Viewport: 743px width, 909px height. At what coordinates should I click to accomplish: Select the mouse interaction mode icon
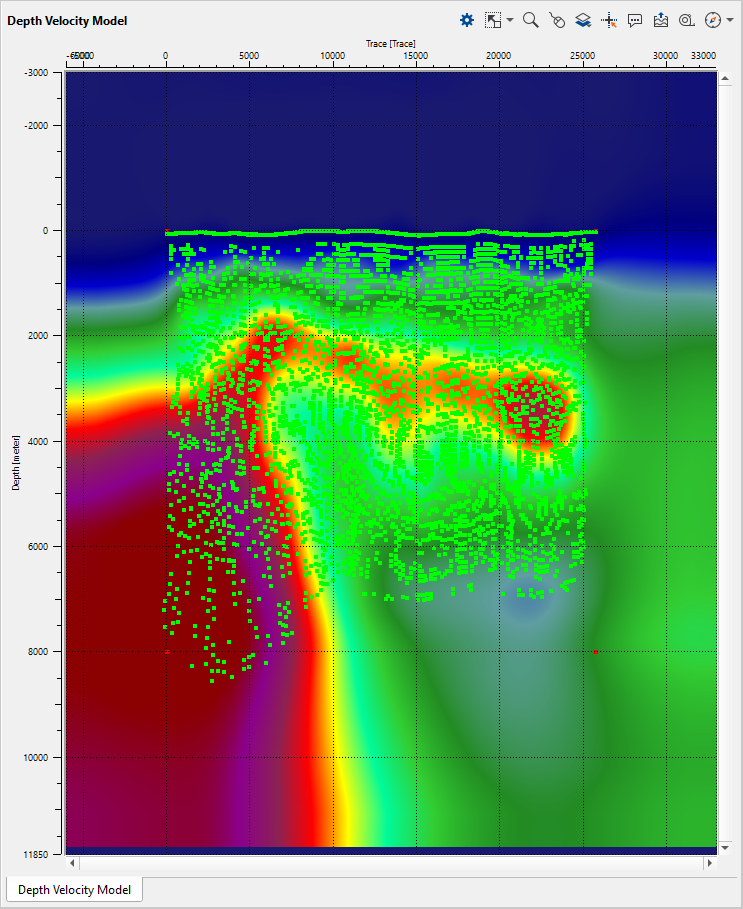(558, 20)
